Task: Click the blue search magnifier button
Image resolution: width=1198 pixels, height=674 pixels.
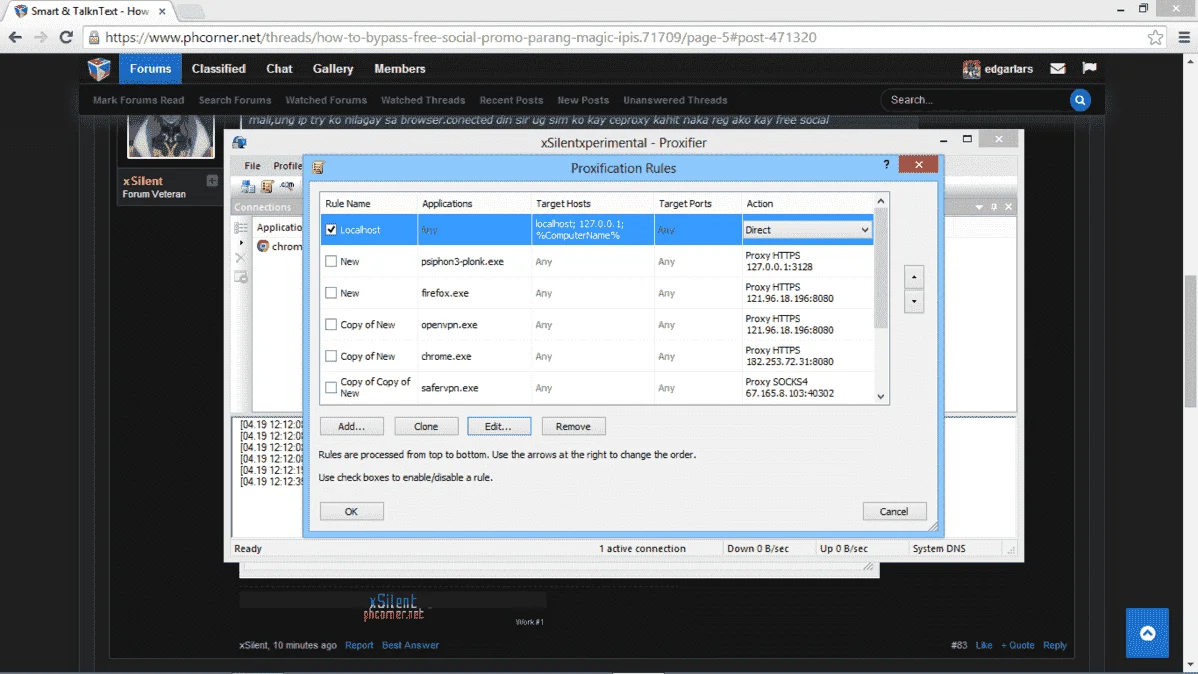Action: point(1080,100)
